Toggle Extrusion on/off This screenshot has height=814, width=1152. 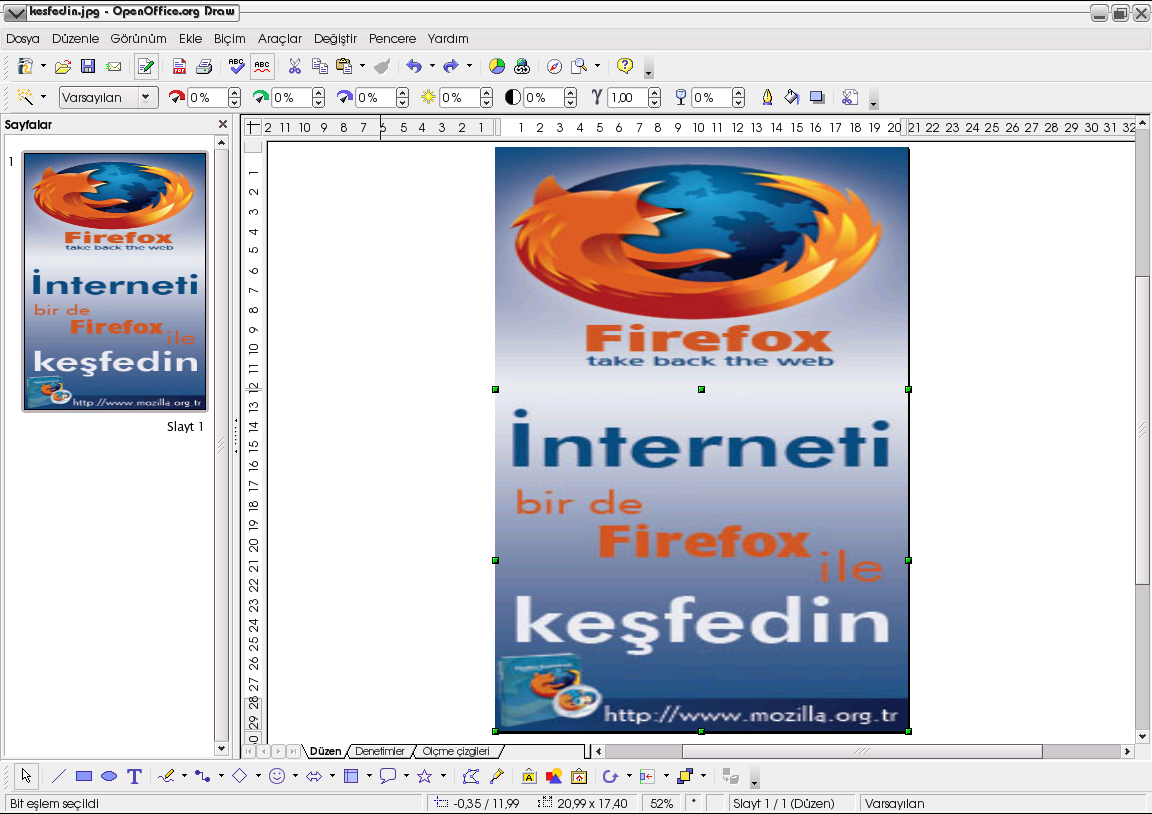(730, 776)
